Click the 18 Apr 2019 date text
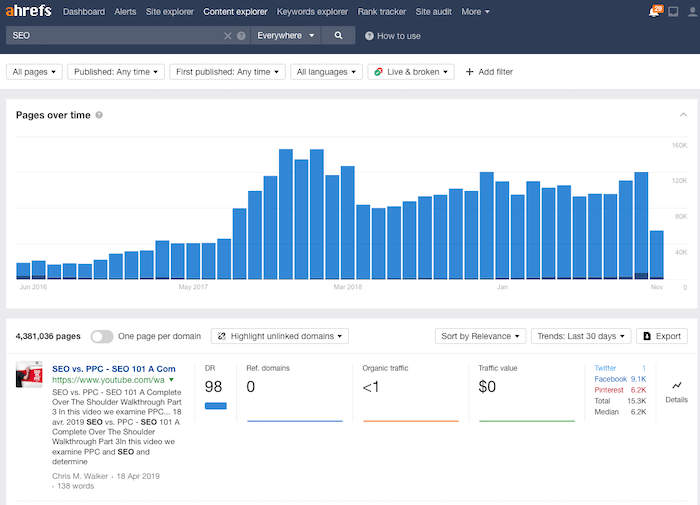The height and width of the screenshot is (505, 700). coord(138,476)
